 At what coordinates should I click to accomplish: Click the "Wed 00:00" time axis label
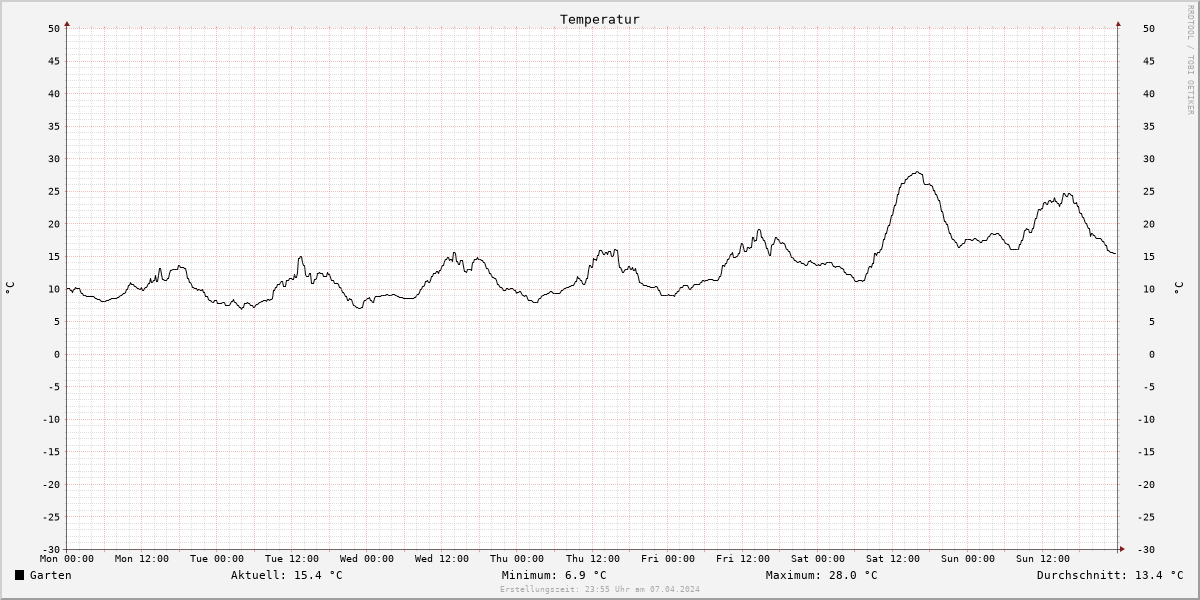click(x=367, y=559)
